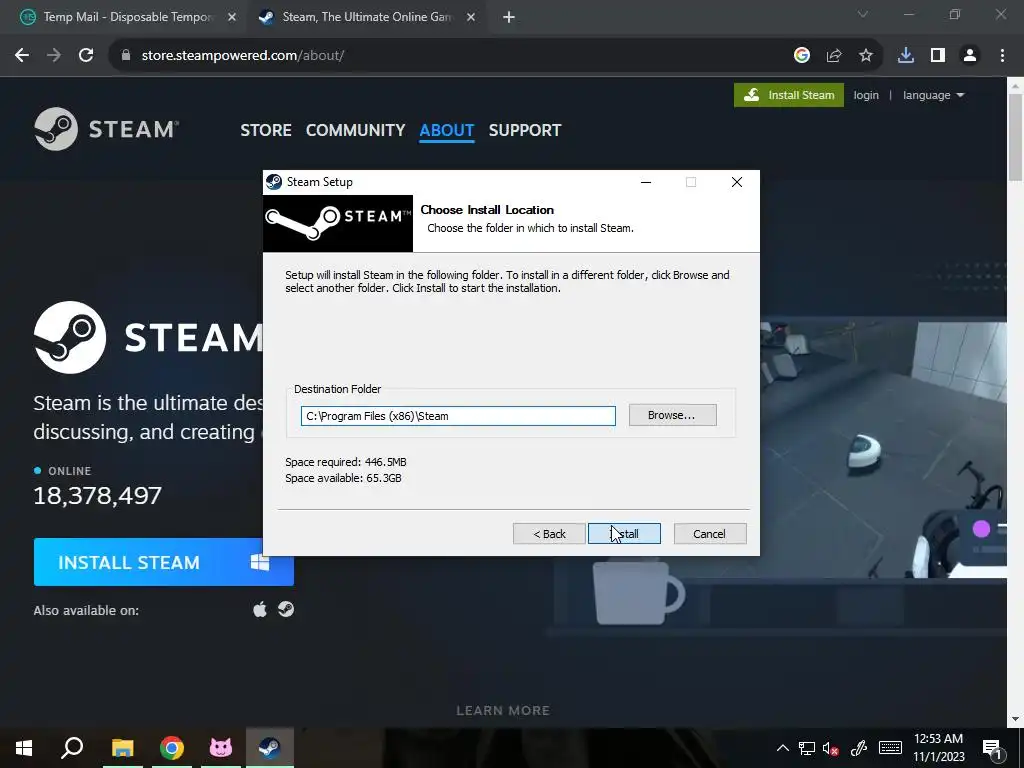Open Chrome three-dot menu
Screen dimensions: 1024x768
(1002, 56)
